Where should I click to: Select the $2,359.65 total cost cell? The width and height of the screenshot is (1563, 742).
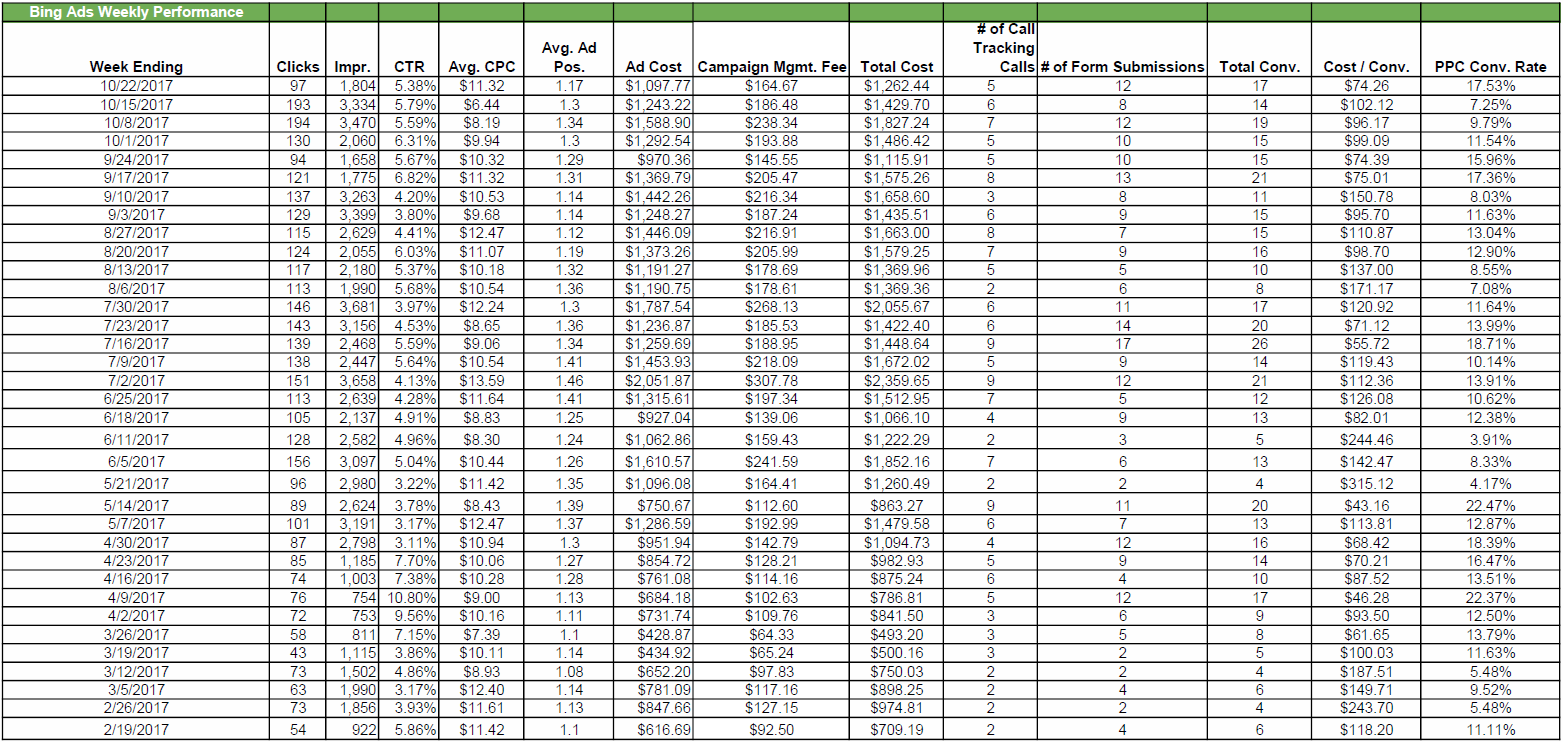click(x=896, y=380)
